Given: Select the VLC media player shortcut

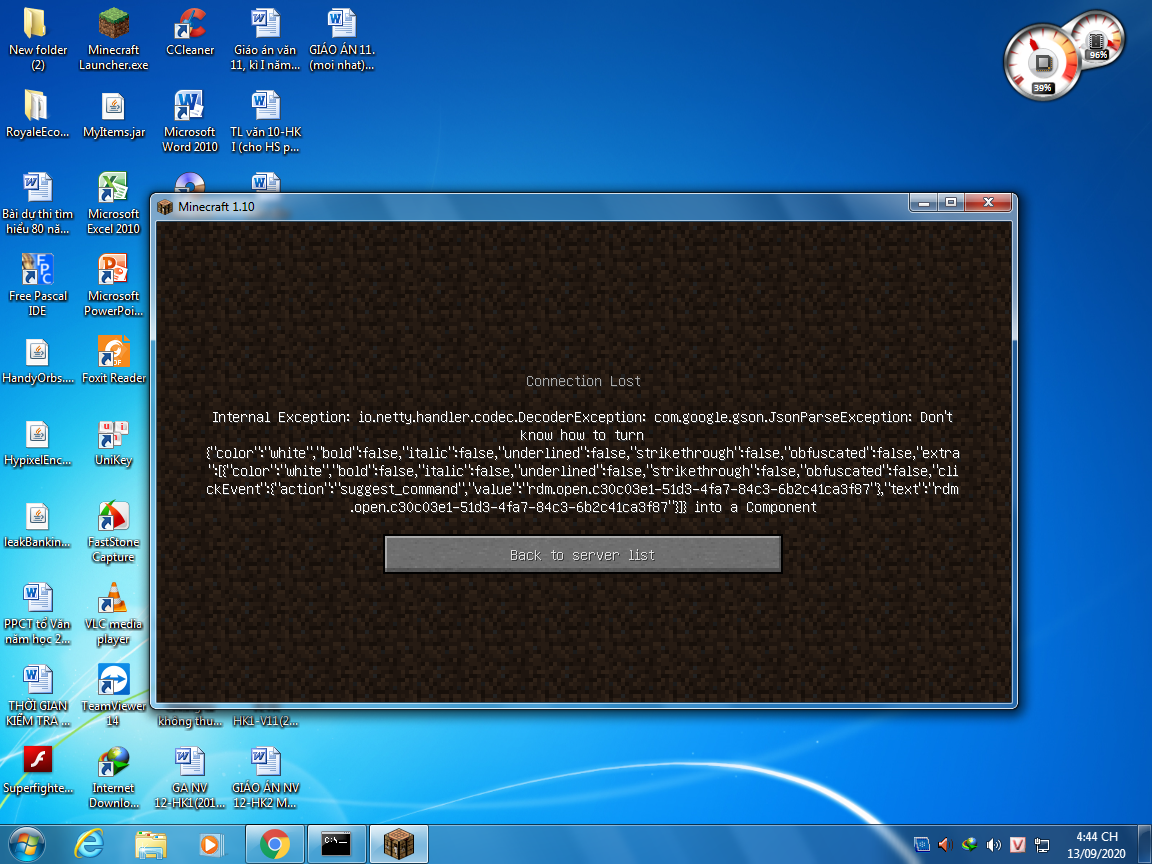Looking at the screenshot, I should coord(114,614).
